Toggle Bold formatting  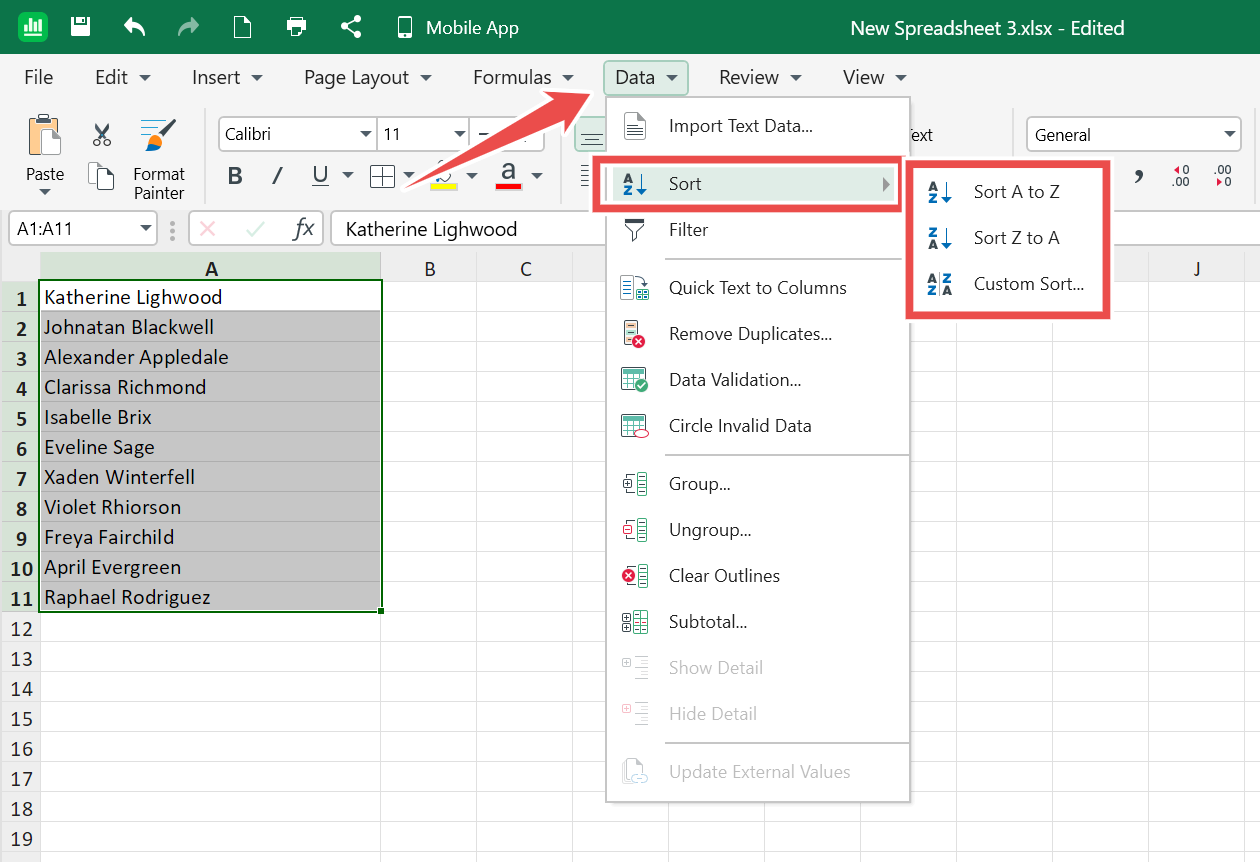(x=235, y=177)
